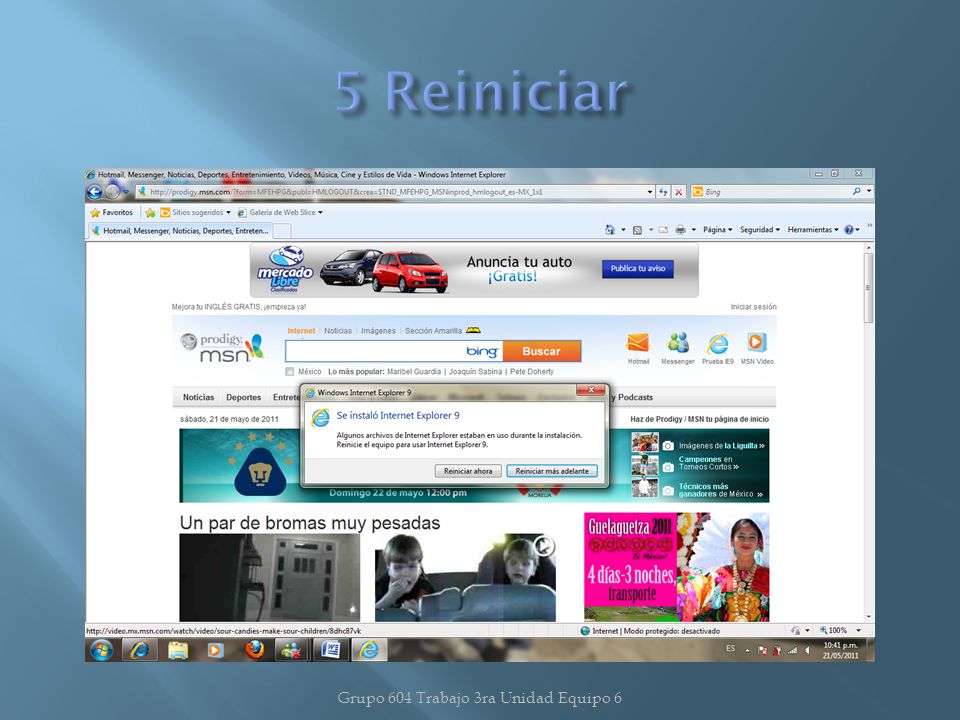Open Windows Explorer folder taskbar icon
This screenshot has height=720, width=960.
(x=178, y=650)
